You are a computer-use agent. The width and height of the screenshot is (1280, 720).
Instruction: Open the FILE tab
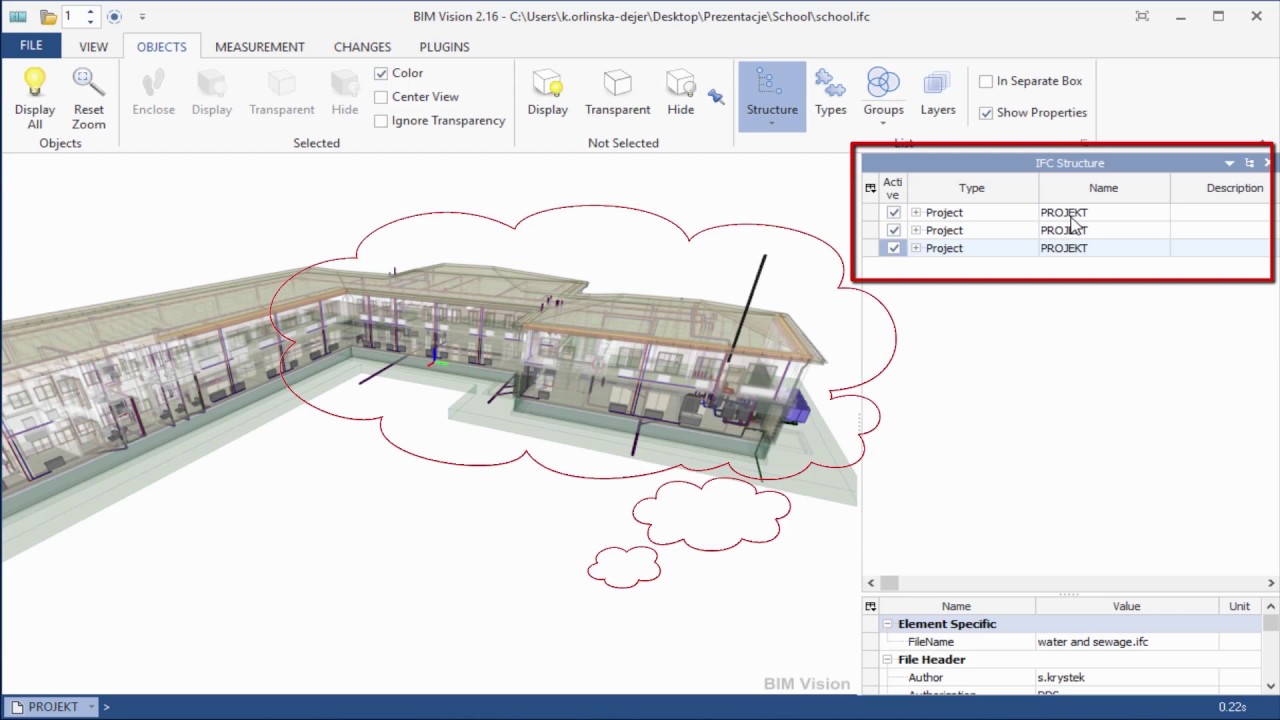[x=31, y=46]
